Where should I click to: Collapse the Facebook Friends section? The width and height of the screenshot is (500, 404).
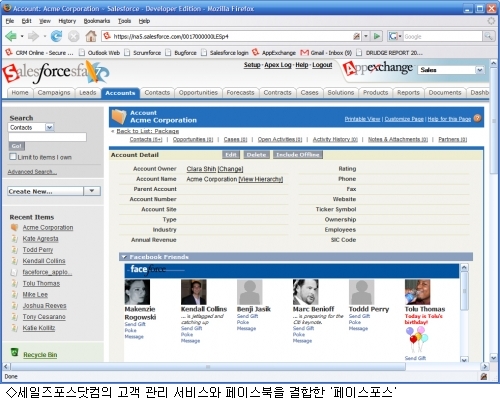124,257
